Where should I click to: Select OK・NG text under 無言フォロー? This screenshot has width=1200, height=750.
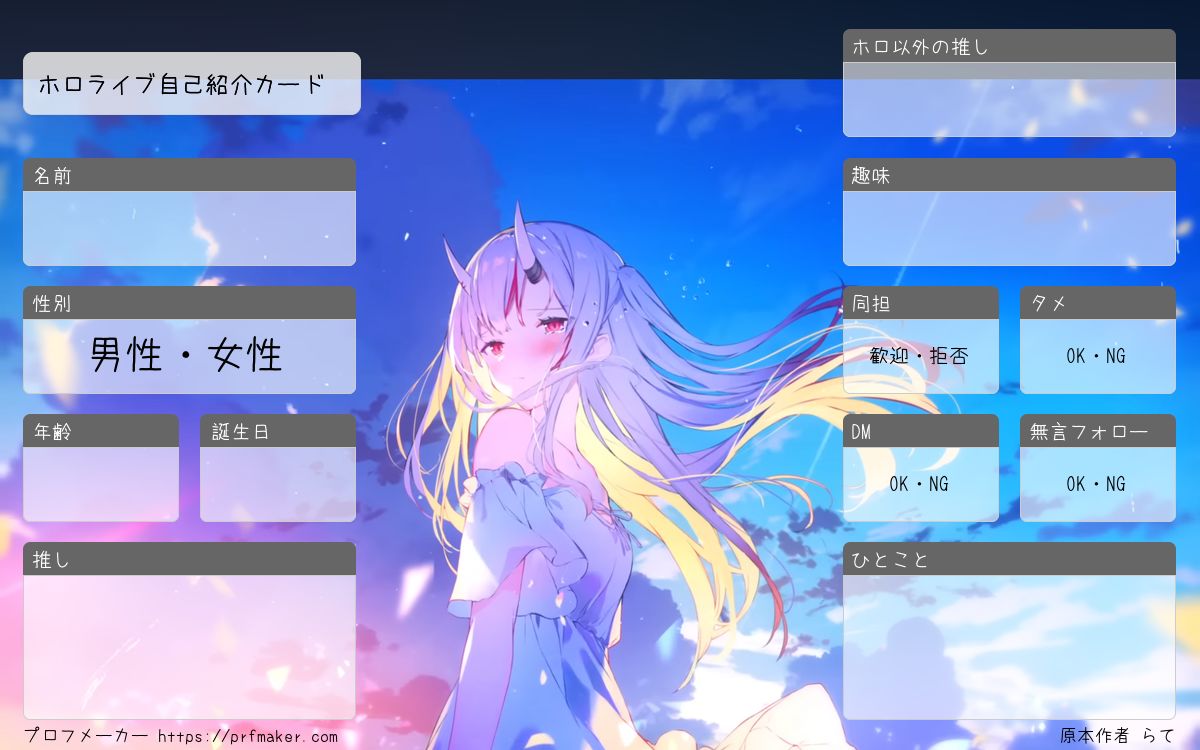(x=1097, y=484)
